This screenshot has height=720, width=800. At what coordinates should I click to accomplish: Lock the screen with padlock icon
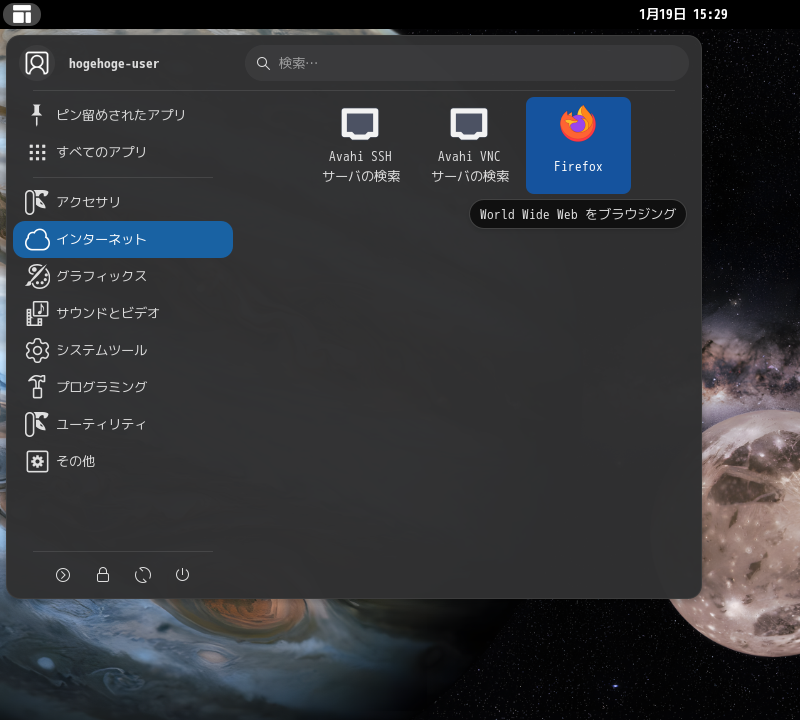(103, 575)
